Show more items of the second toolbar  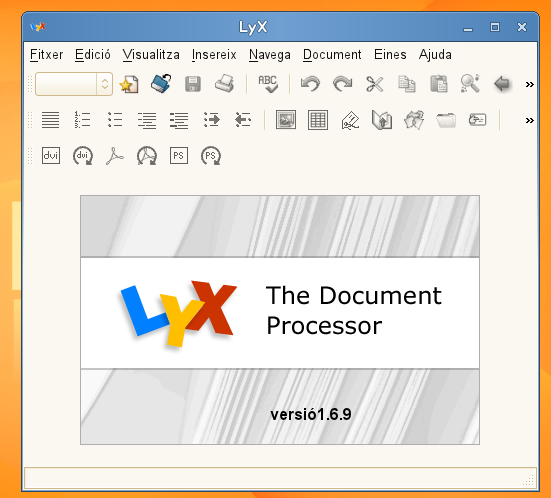pyautogui.click(x=530, y=120)
